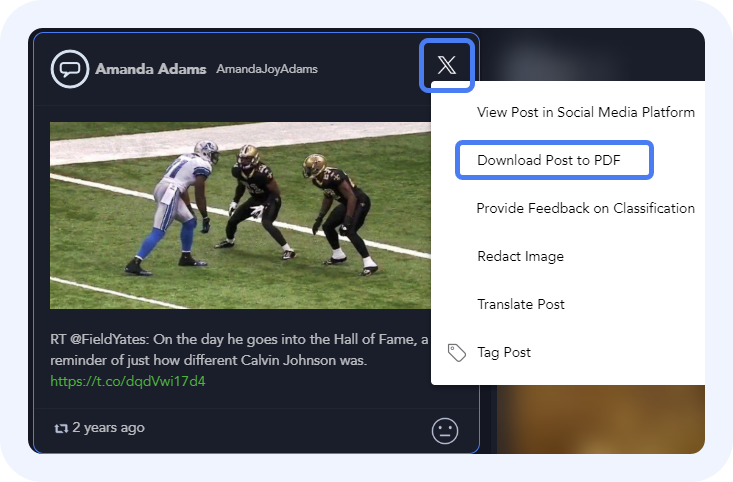Open the speech bubble avatar icon

(x=70, y=69)
